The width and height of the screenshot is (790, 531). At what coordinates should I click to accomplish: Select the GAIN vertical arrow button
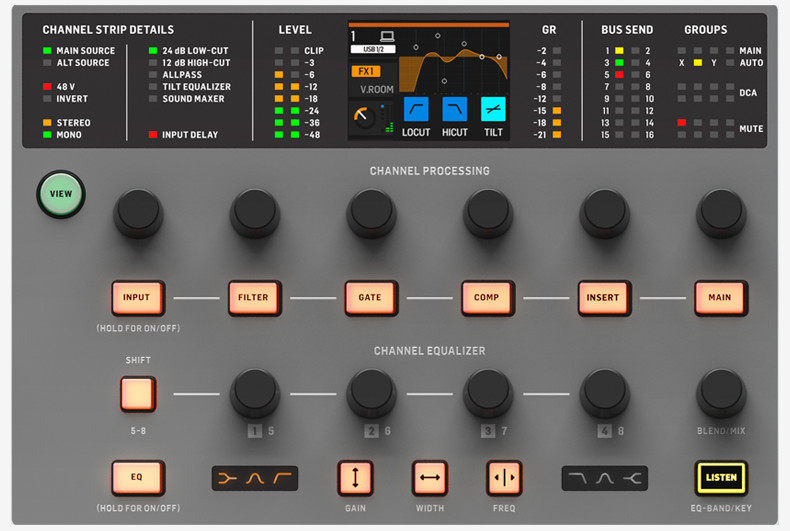tap(355, 478)
